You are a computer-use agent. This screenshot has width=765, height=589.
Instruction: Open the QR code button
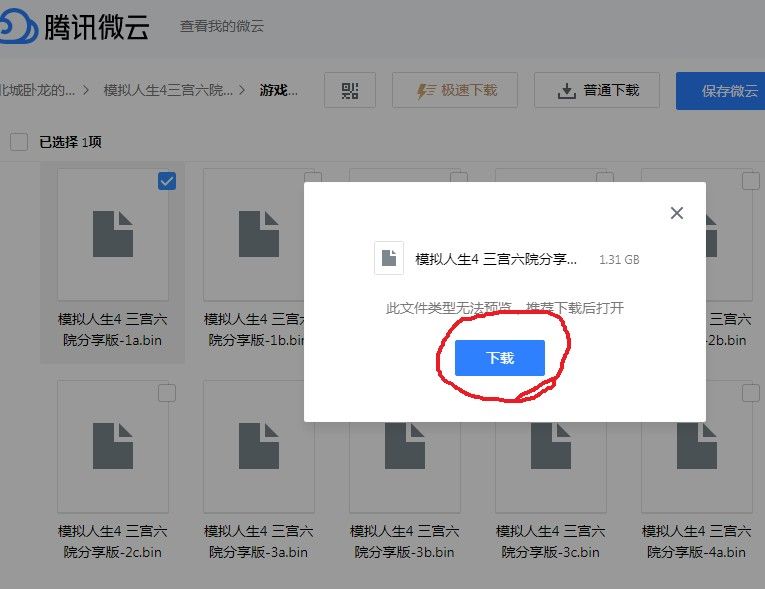[x=350, y=90]
